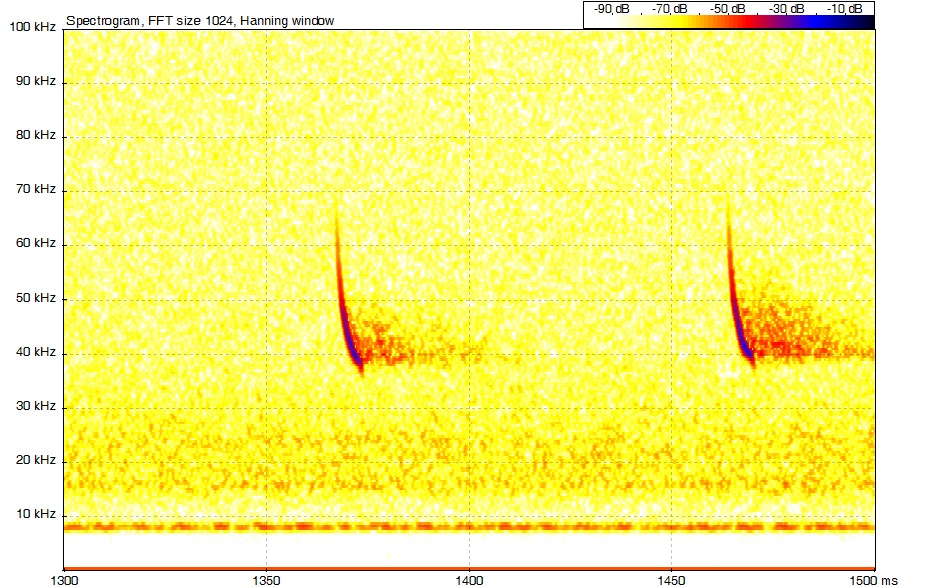Click the -90 dB legend label
Viewport: 938px width, 588px height.
pyautogui.click(x=611, y=9)
